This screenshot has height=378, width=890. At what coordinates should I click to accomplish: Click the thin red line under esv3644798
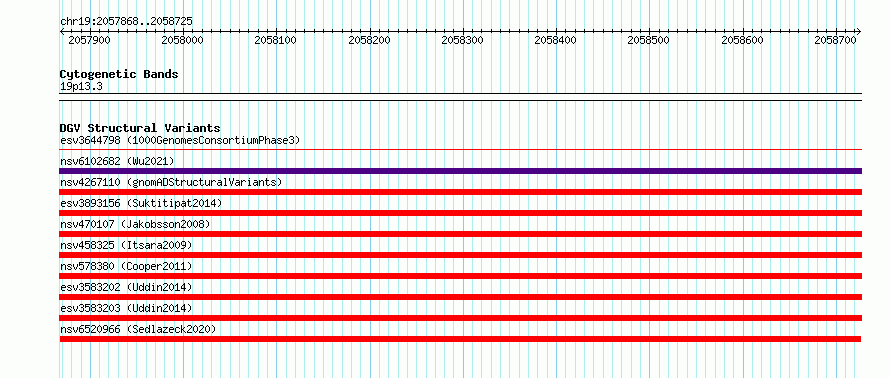pos(460,150)
